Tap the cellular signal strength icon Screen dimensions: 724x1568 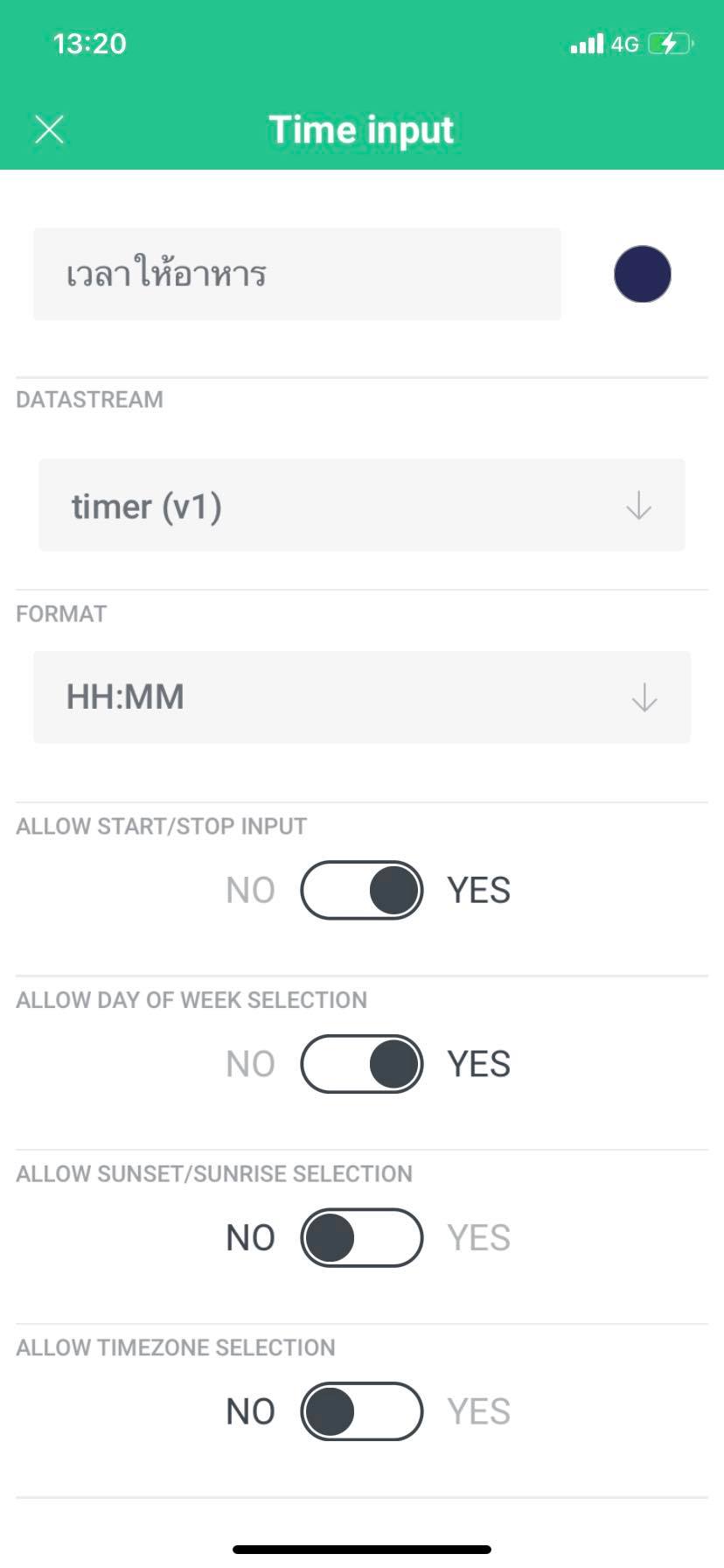click(x=587, y=44)
